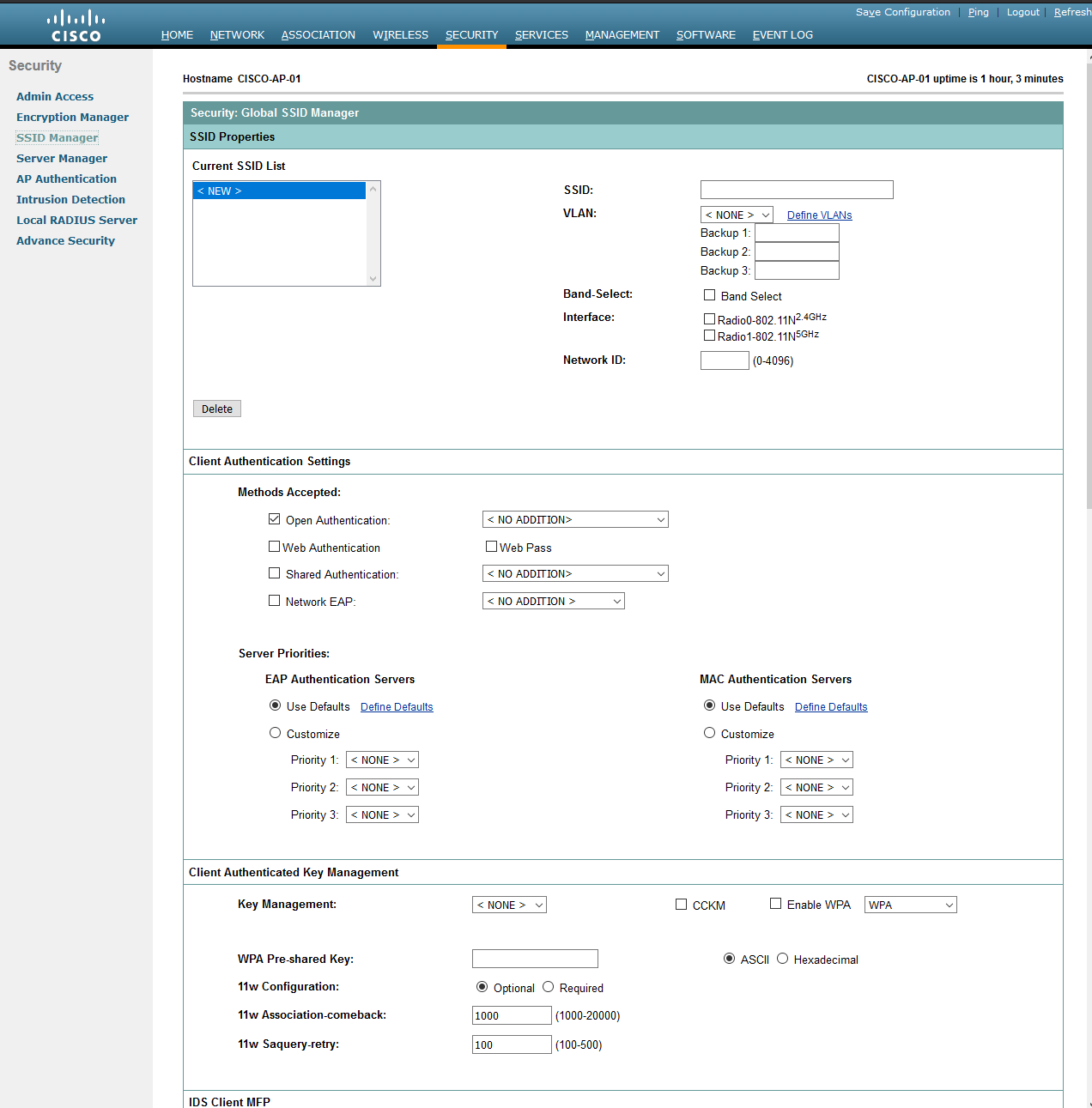Click the Refresh link
1092x1108 pixels.
click(x=1072, y=12)
